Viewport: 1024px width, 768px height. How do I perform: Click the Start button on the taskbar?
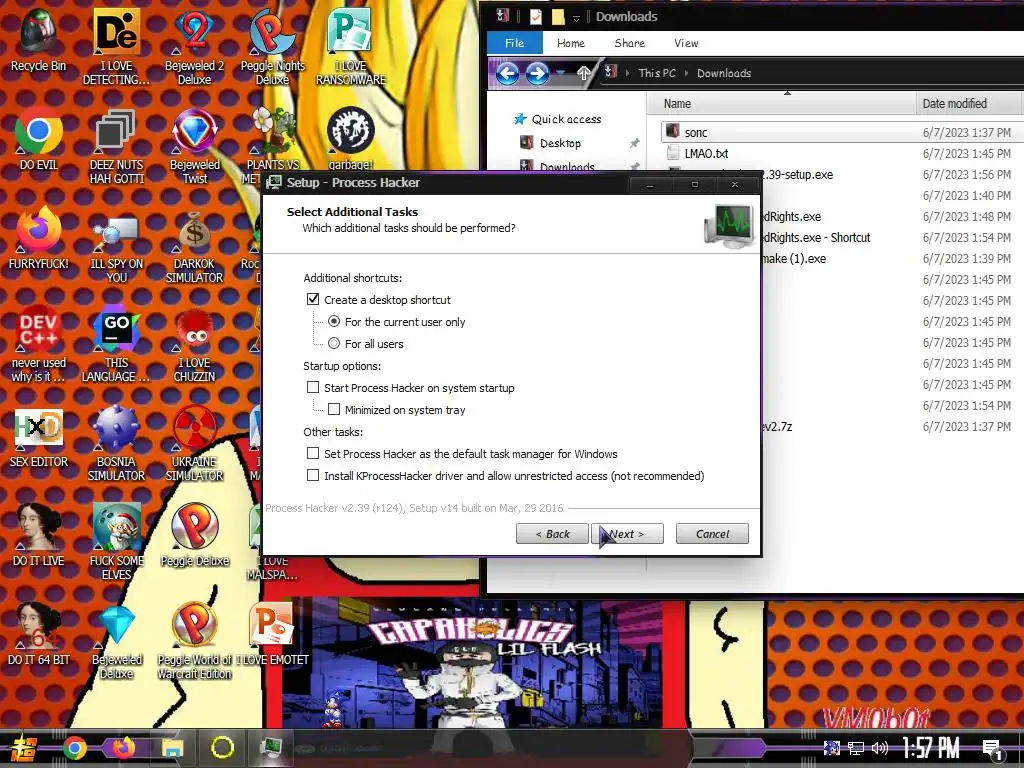(24, 748)
